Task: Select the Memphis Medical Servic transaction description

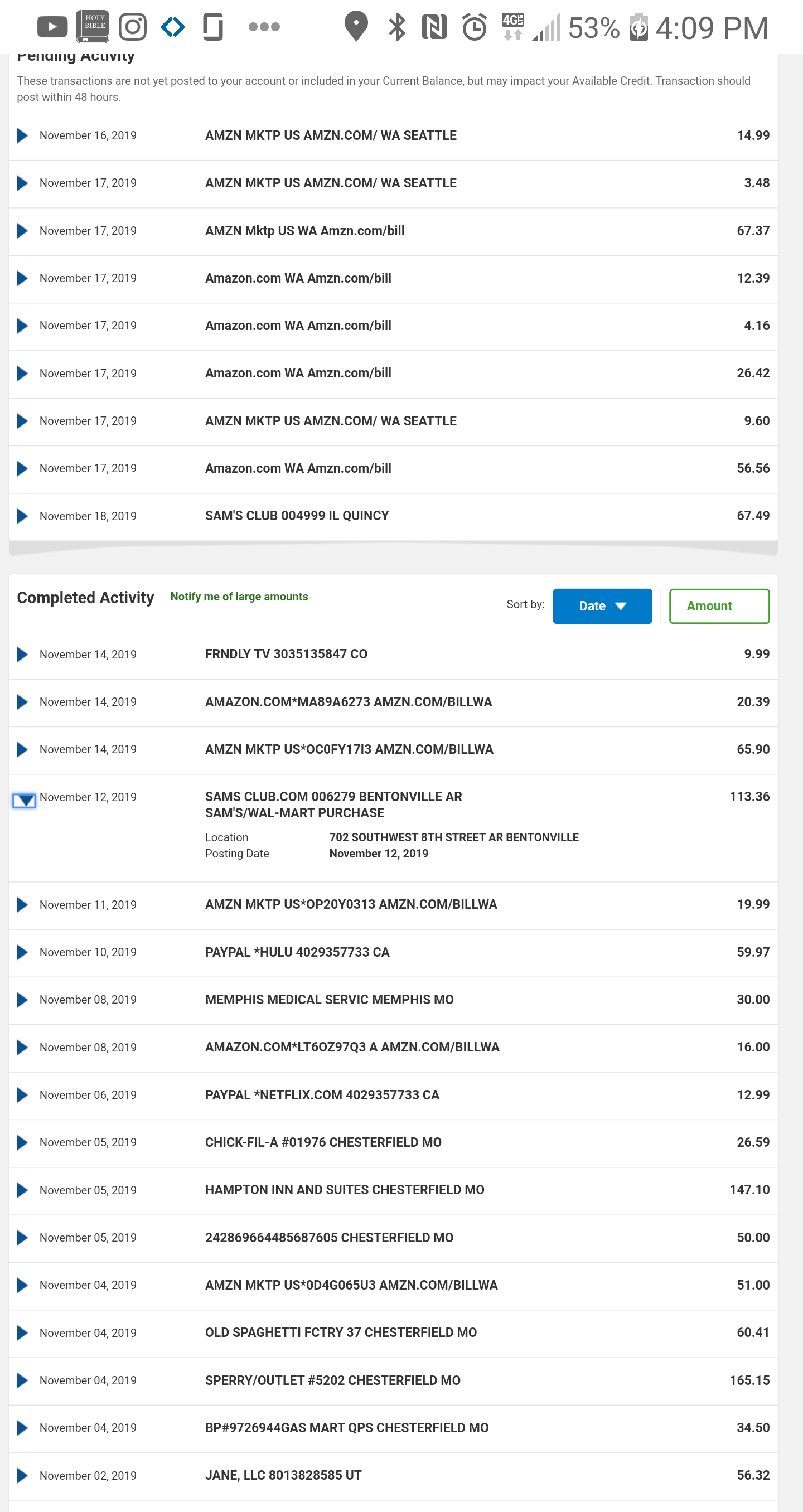Action: coord(328,1000)
